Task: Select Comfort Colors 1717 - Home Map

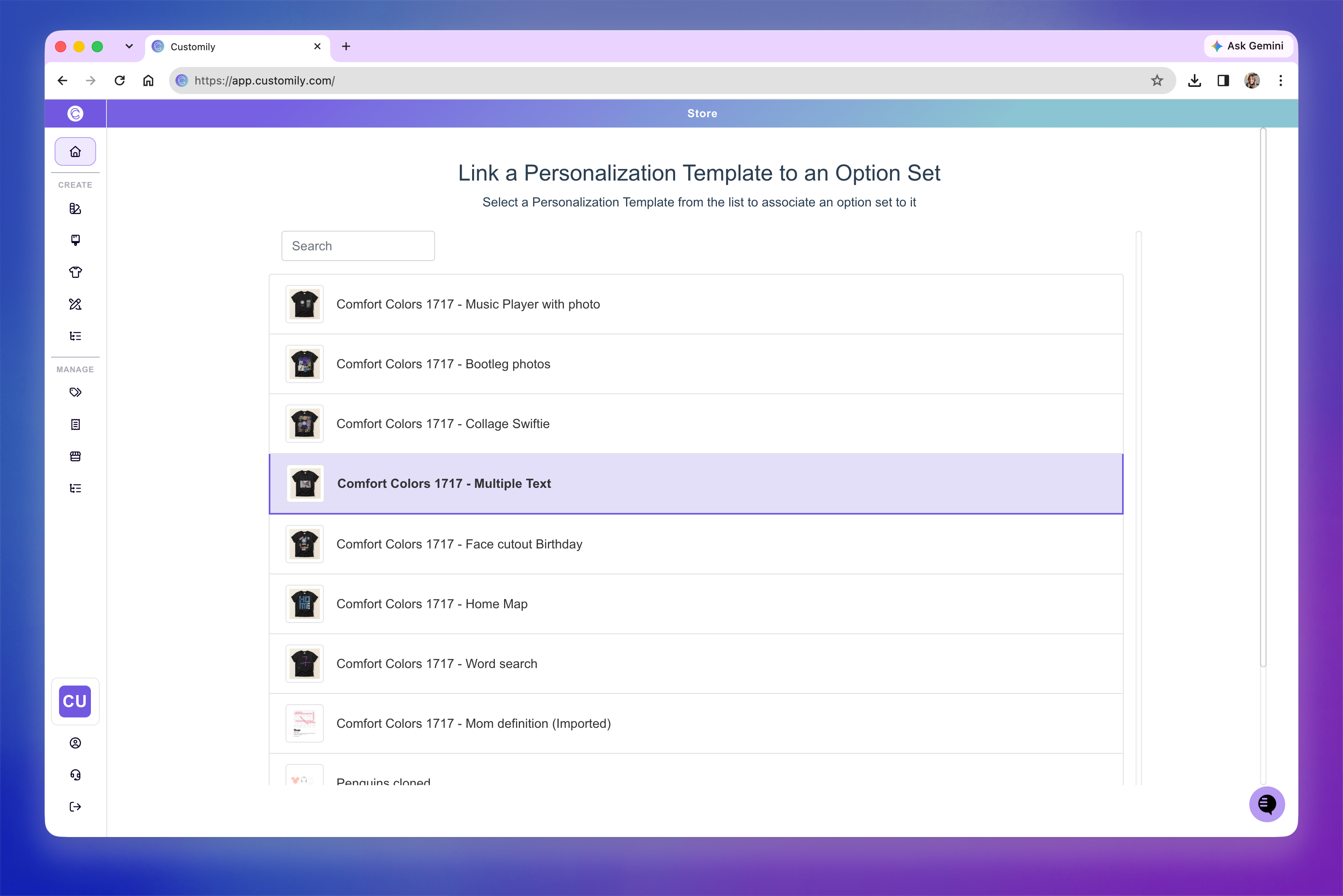Action: click(696, 604)
